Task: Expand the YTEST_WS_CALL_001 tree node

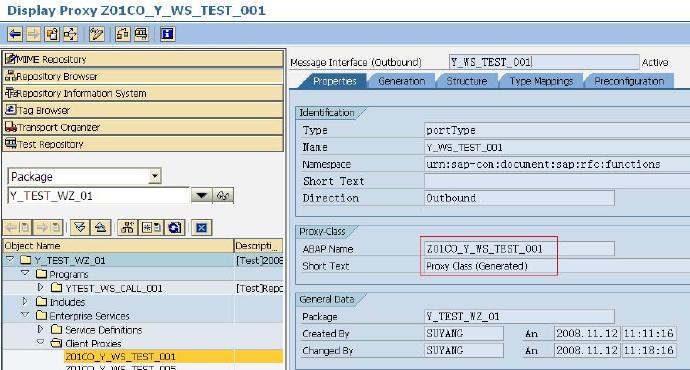Action: tap(40, 287)
